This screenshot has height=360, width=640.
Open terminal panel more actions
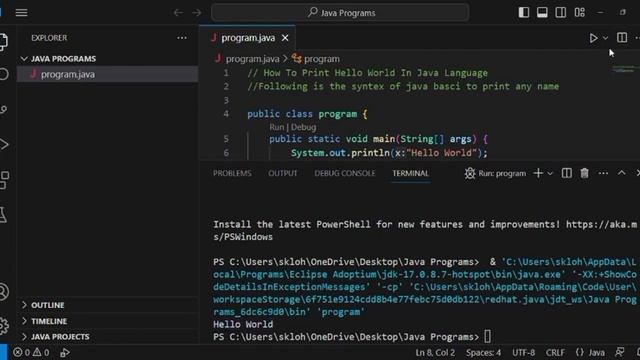pyautogui.click(x=603, y=173)
